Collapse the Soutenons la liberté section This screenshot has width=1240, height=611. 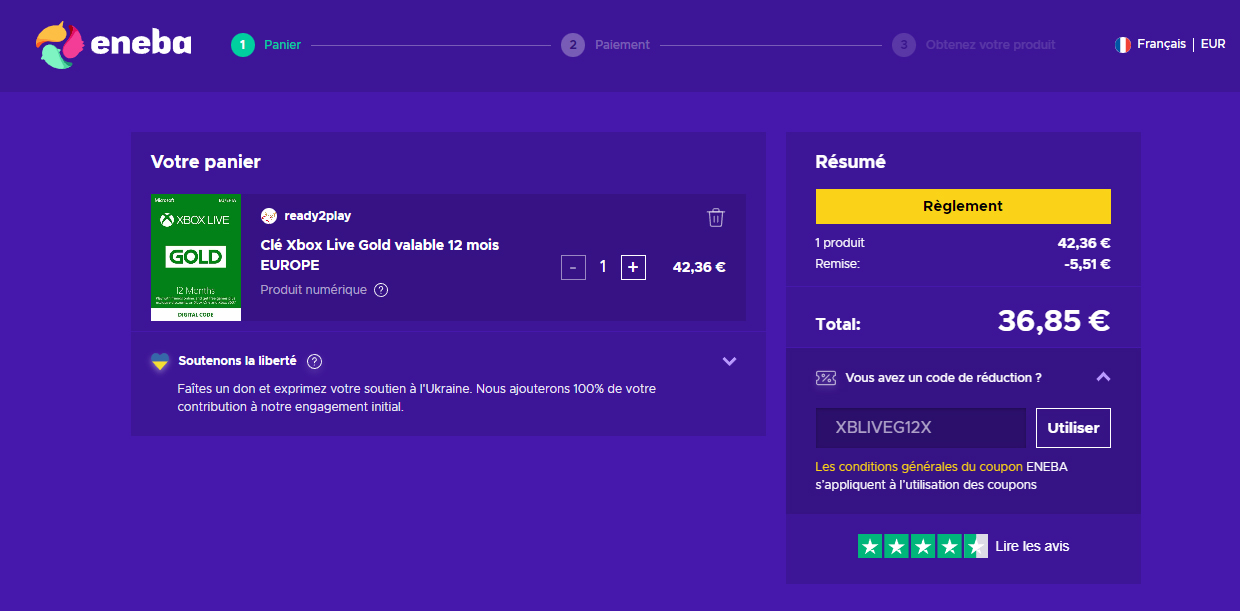[729, 361]
